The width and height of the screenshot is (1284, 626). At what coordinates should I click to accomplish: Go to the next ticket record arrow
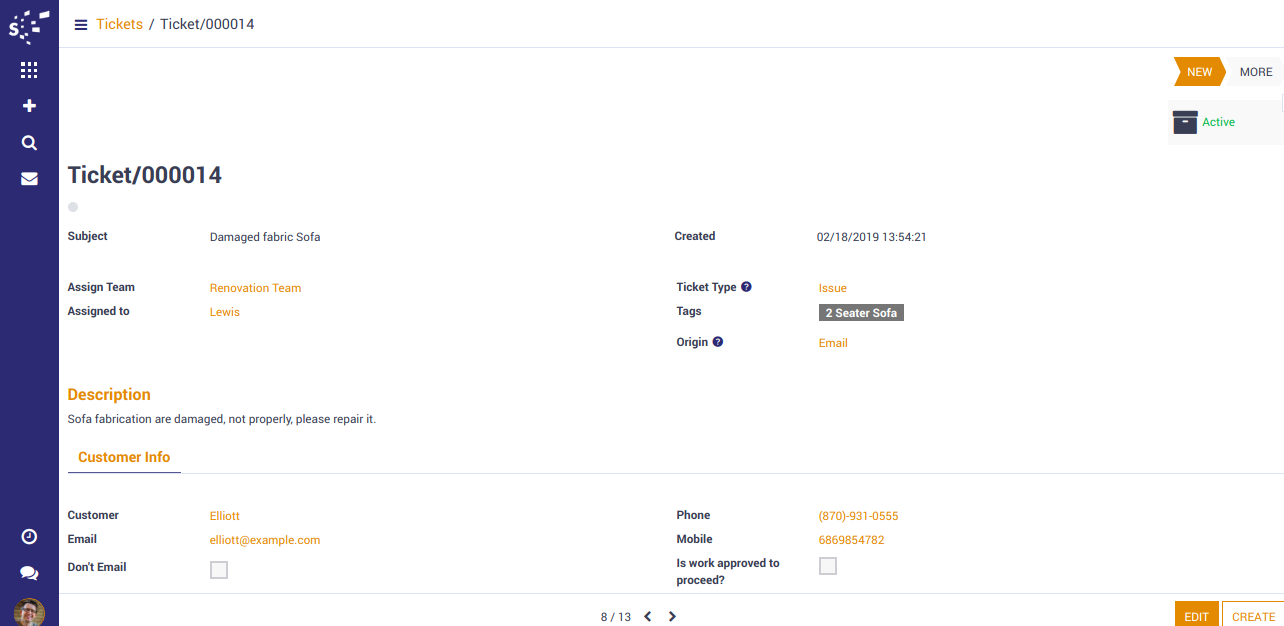coord(672,617)
